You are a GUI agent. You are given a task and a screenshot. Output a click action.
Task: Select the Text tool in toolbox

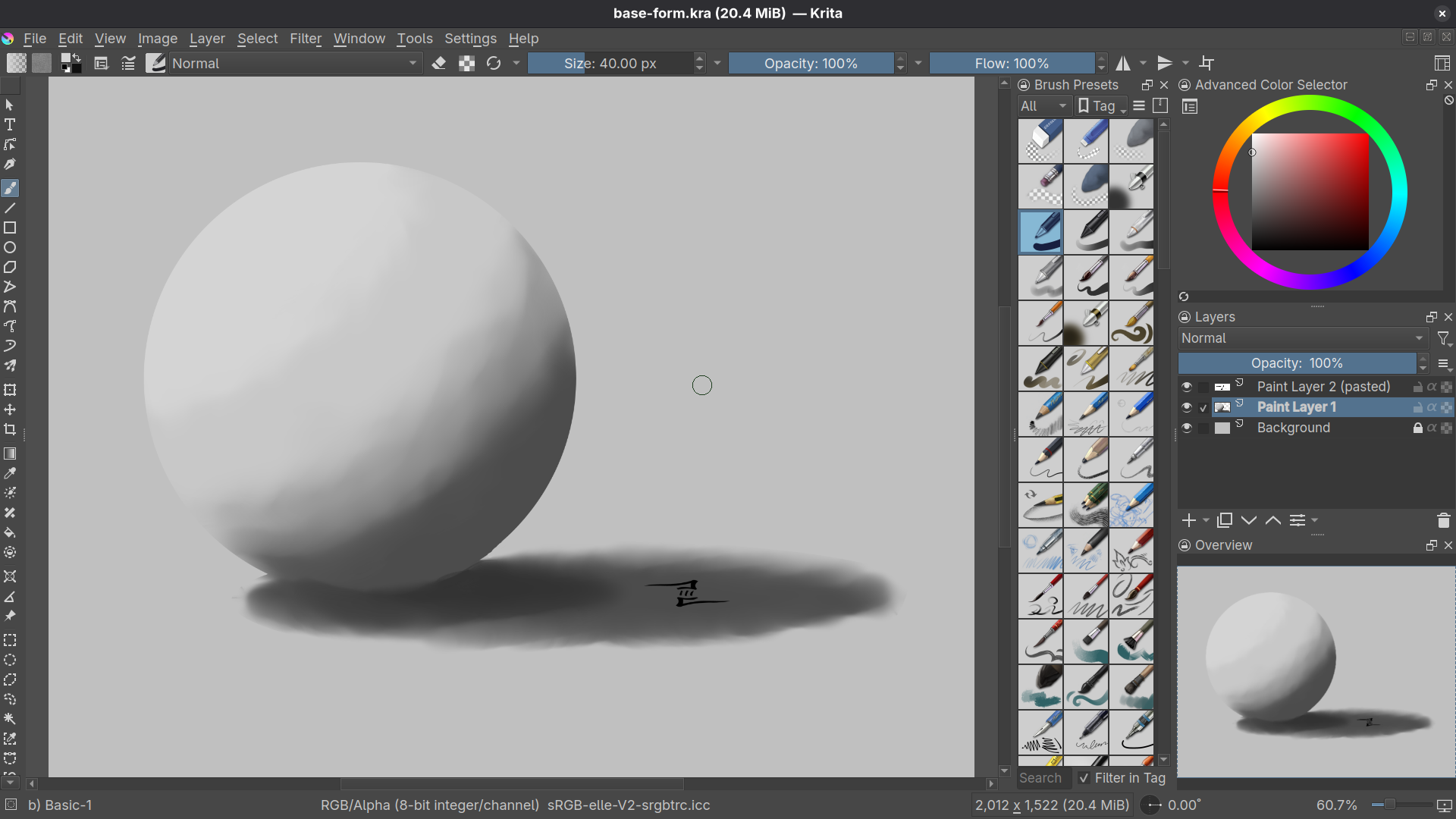pyautogui.click(x=10, y=124)
